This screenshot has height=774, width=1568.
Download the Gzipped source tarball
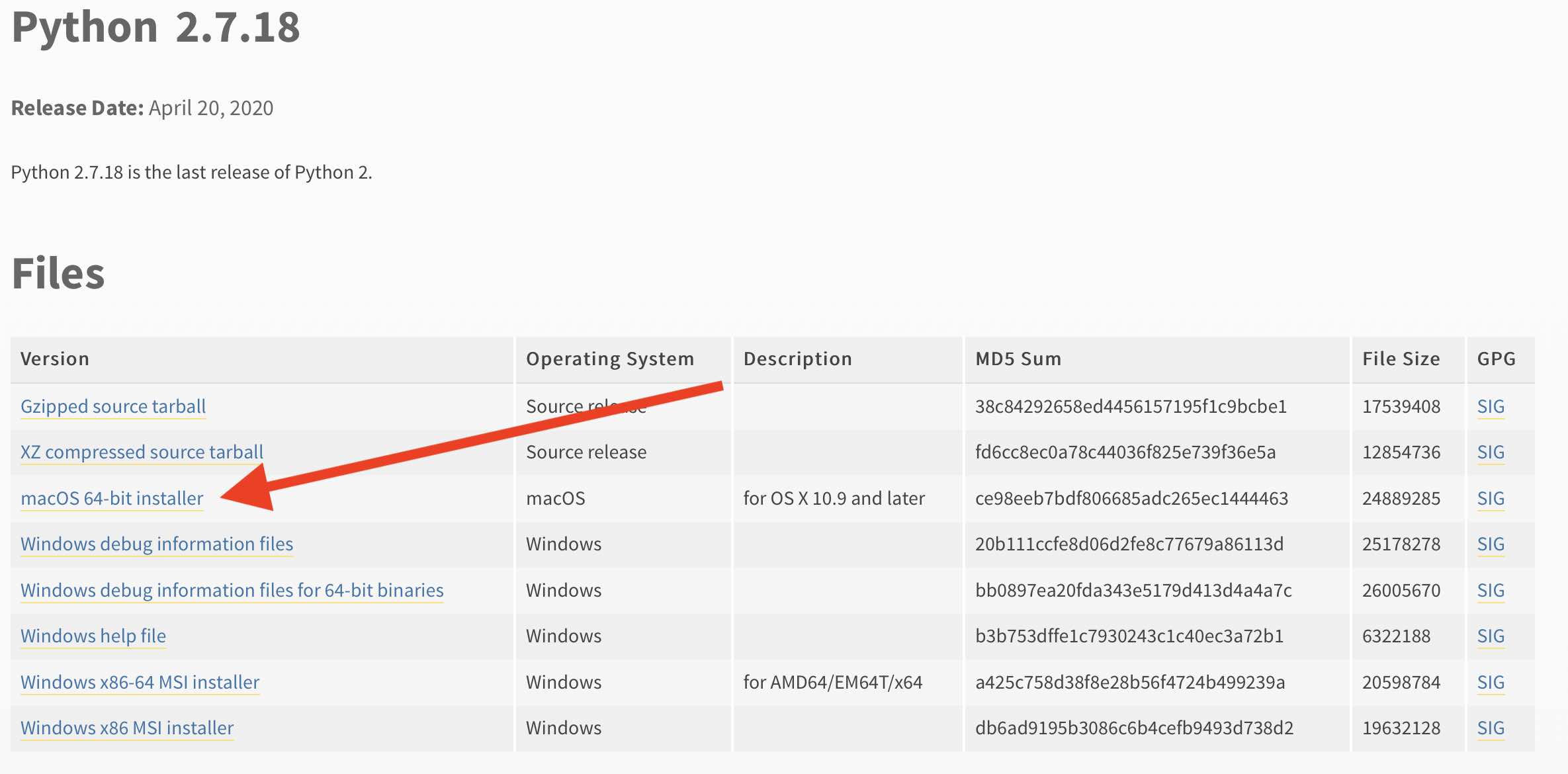click(x=112, y=406)
